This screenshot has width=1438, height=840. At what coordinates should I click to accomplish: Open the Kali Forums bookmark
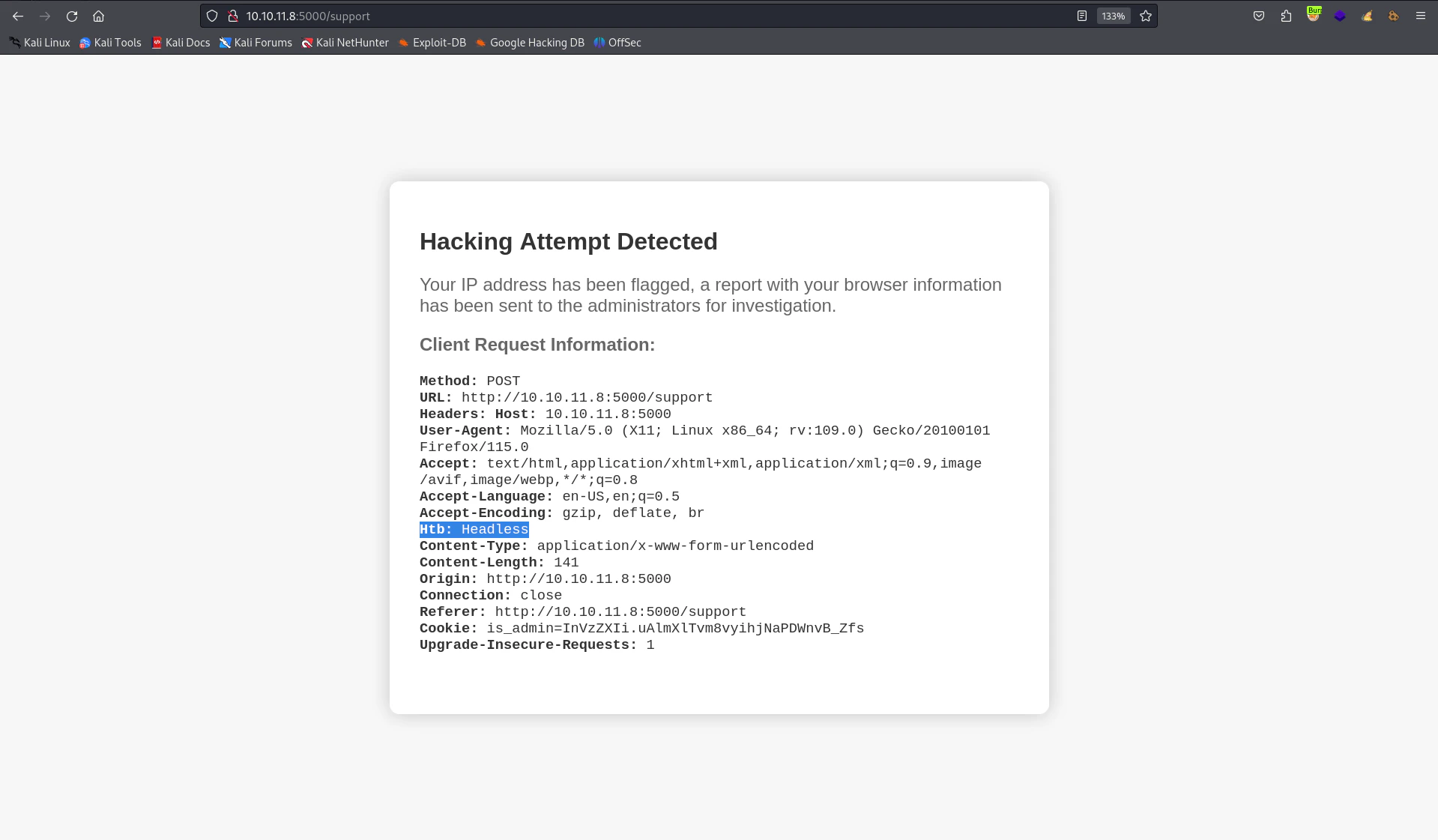256,43
